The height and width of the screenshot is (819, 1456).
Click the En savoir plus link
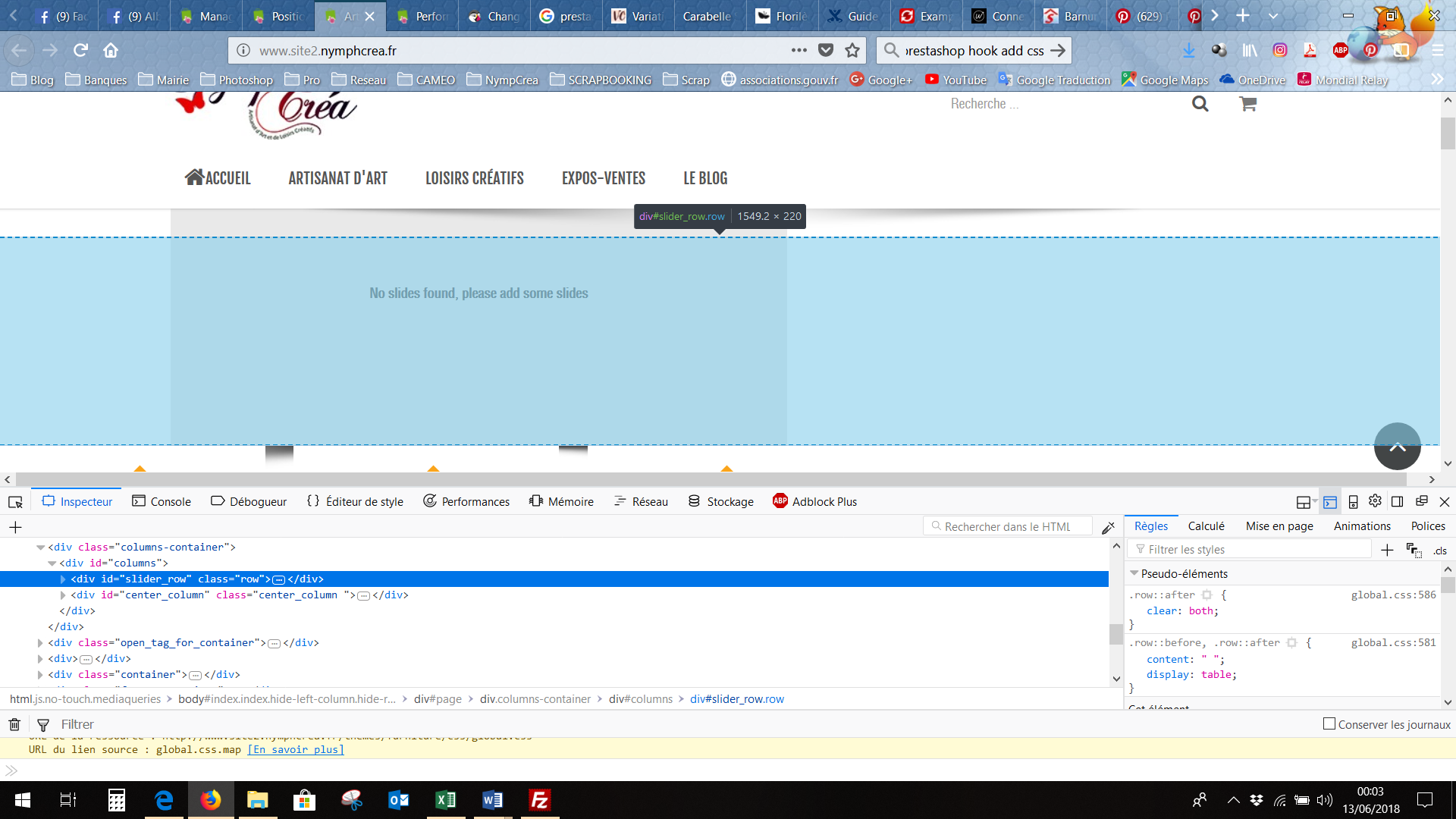click(x=296, y=750)
